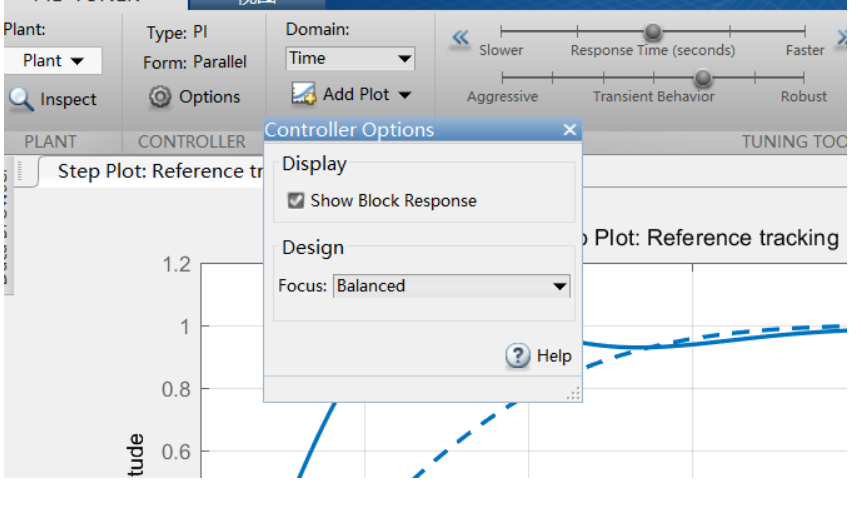The height and width of the screenshot is (516, 861).
Task: Toggle Show Block Response checkbox
Action: (x=295, y=200)
